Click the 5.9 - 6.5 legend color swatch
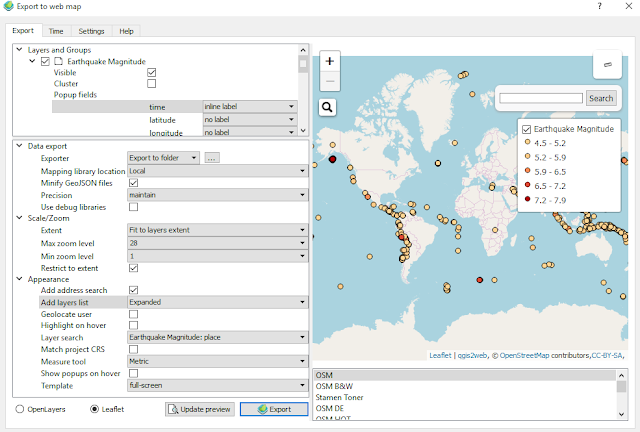 click(527, 171)
